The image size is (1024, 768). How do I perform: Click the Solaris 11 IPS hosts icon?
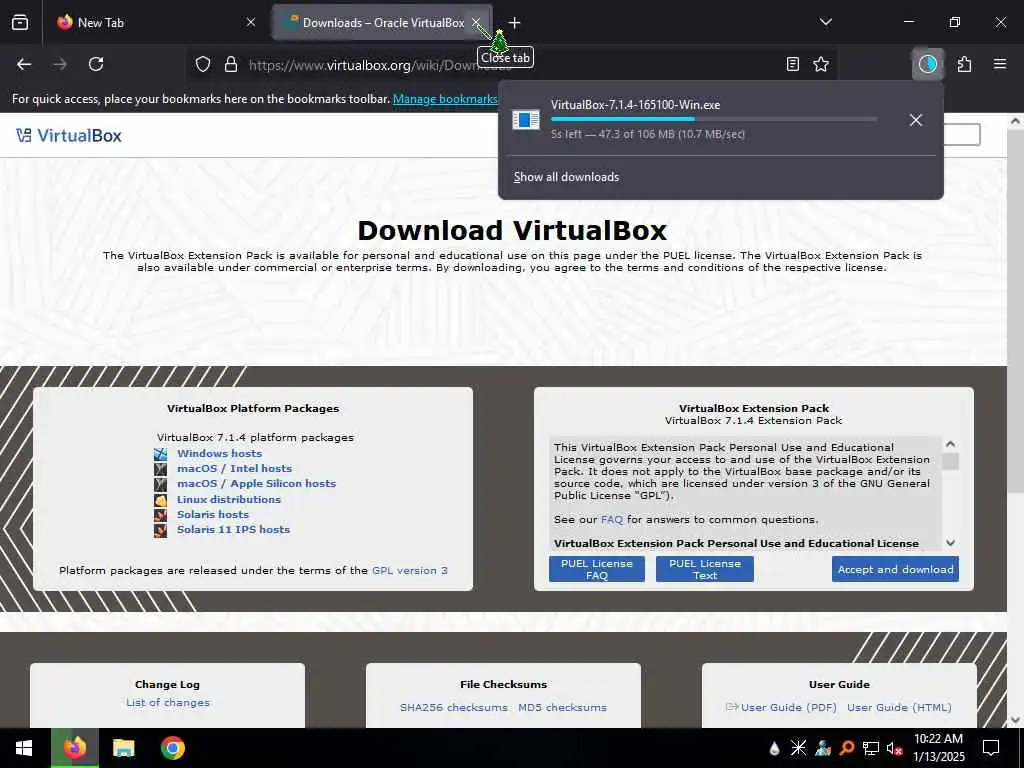(161, 530)
